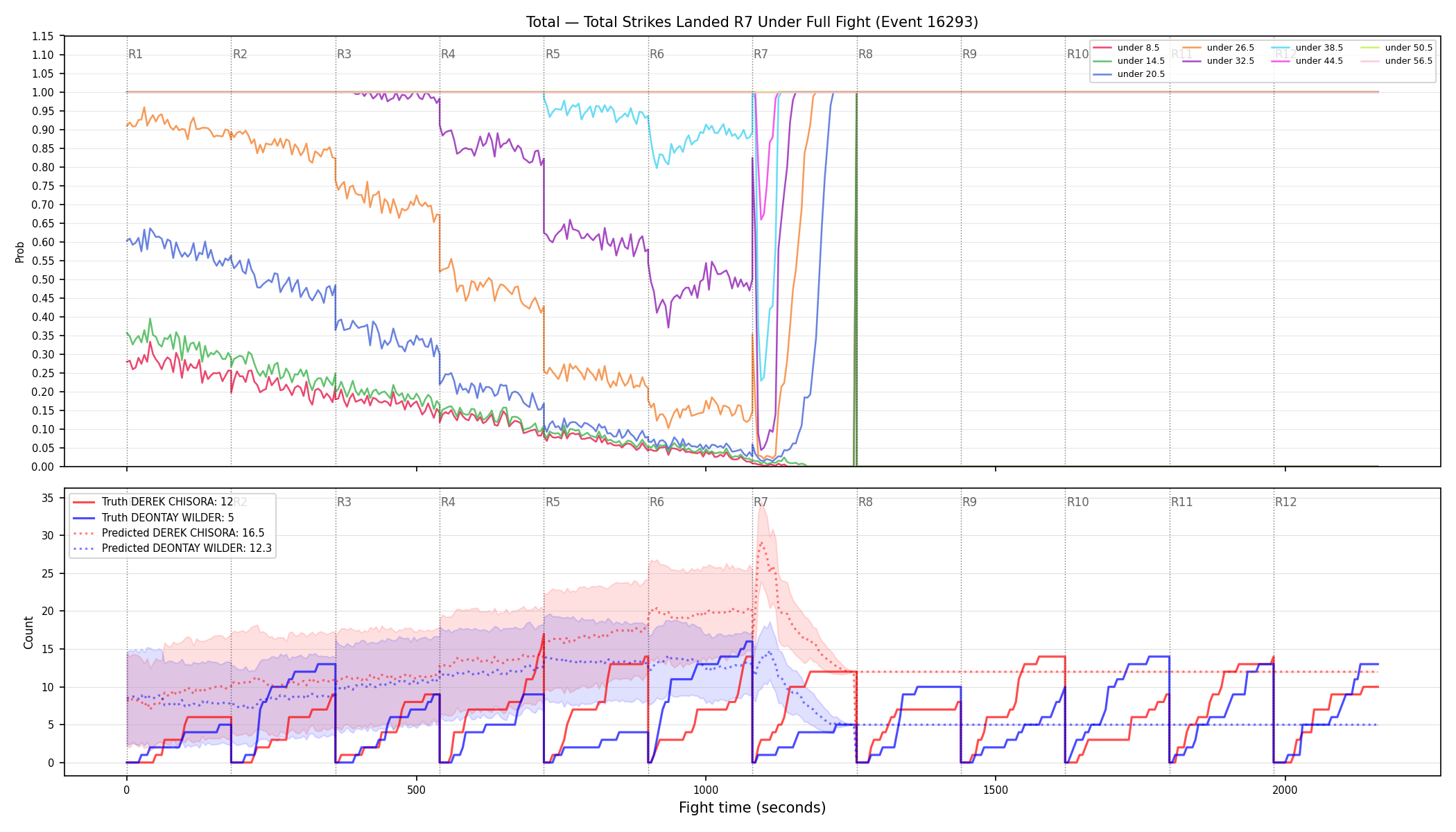Click the cyan 'under 38.5' legend line sample
Viewport: 1456px width, 832px height.
(1281, 48)
